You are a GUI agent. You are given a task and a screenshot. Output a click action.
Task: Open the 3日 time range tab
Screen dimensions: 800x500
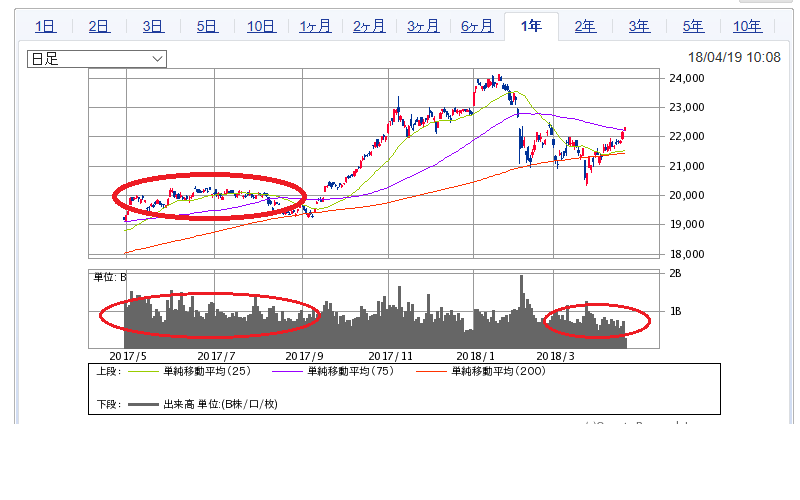pyautogui.click(x=153, y=27)
